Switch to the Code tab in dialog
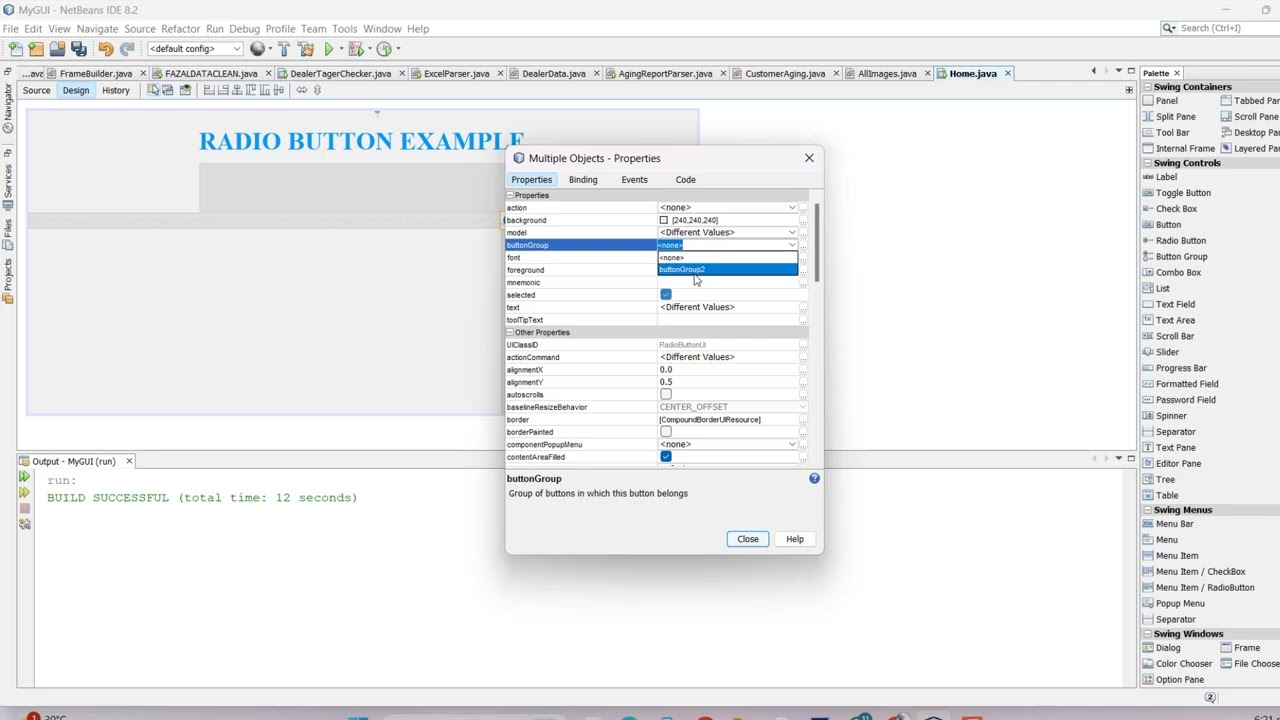The width and height of the screenshot is (1280, 720). 685,180
